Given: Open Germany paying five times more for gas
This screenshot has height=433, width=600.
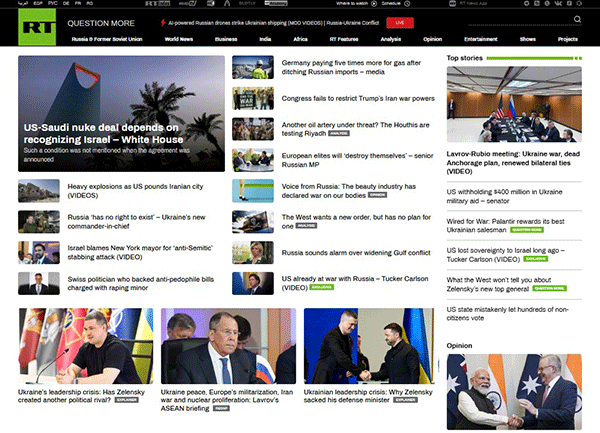Looking at the screenshot, I should pos(351,67).
